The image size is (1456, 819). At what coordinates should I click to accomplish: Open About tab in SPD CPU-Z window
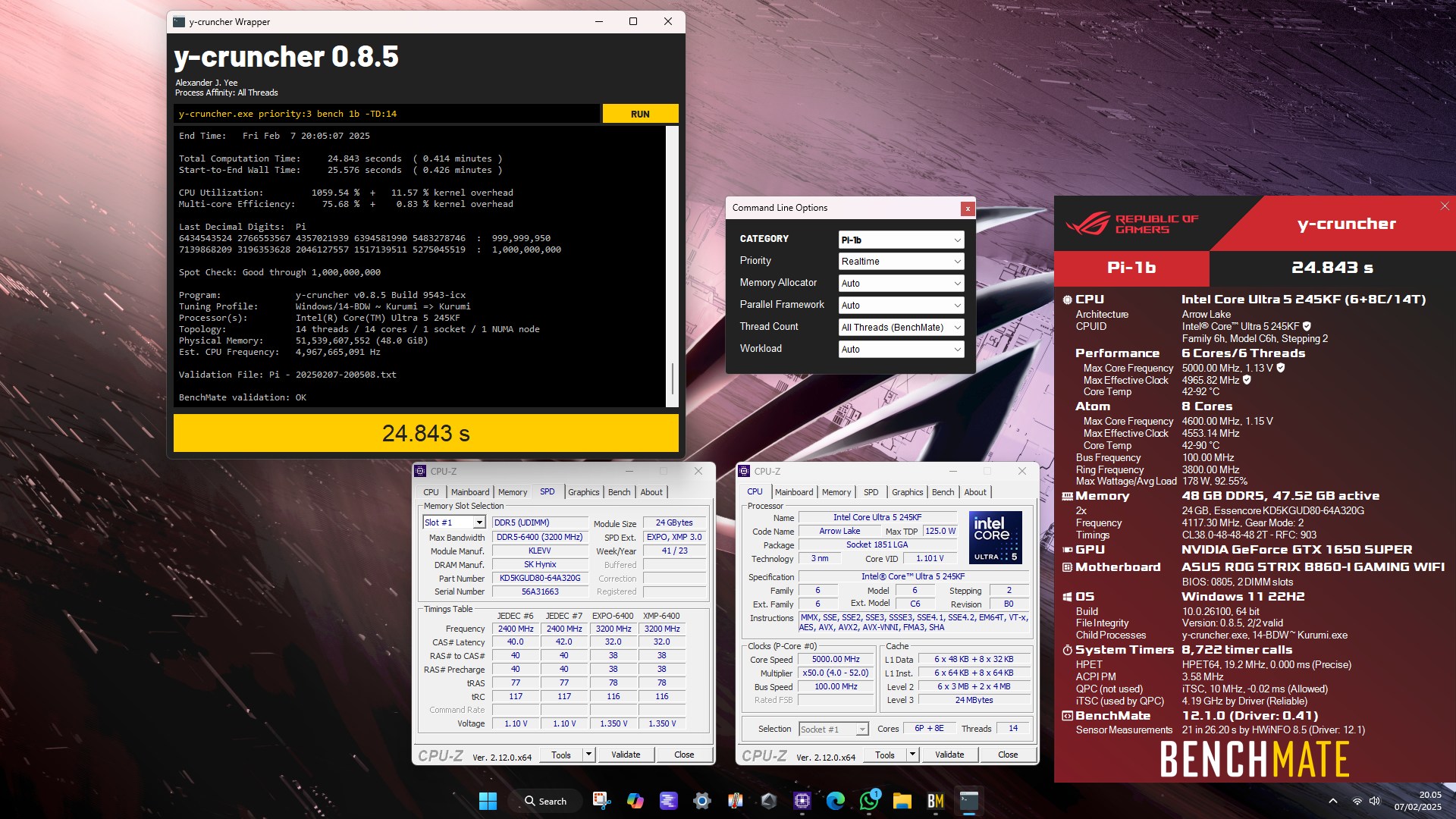[x=651, y=492]
